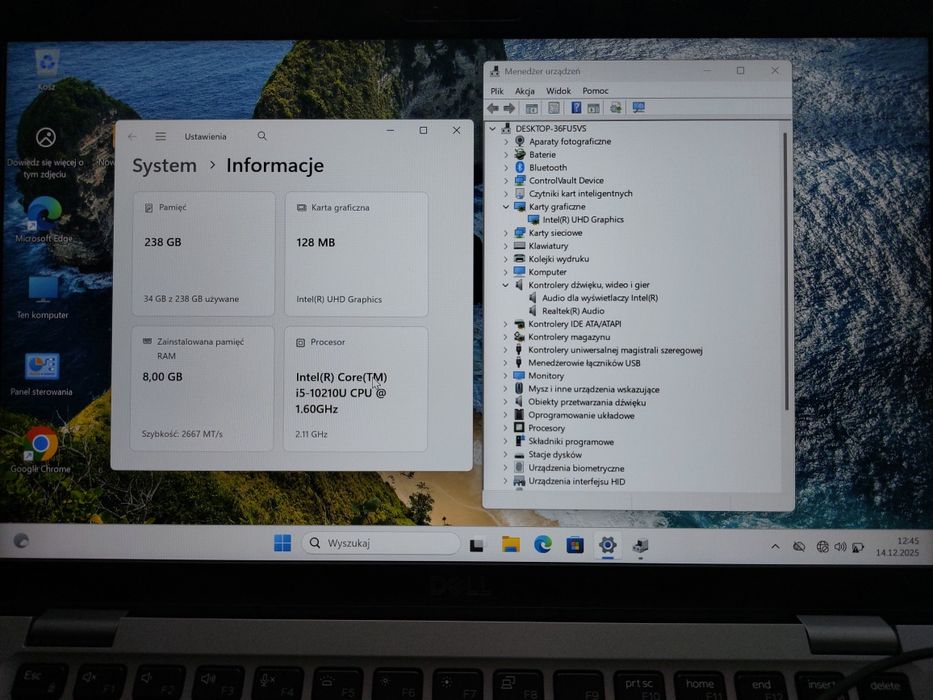This screenshot has height=700, width=933.
Task: Open Ten komputer desktop icon
Action: (43, 298)
